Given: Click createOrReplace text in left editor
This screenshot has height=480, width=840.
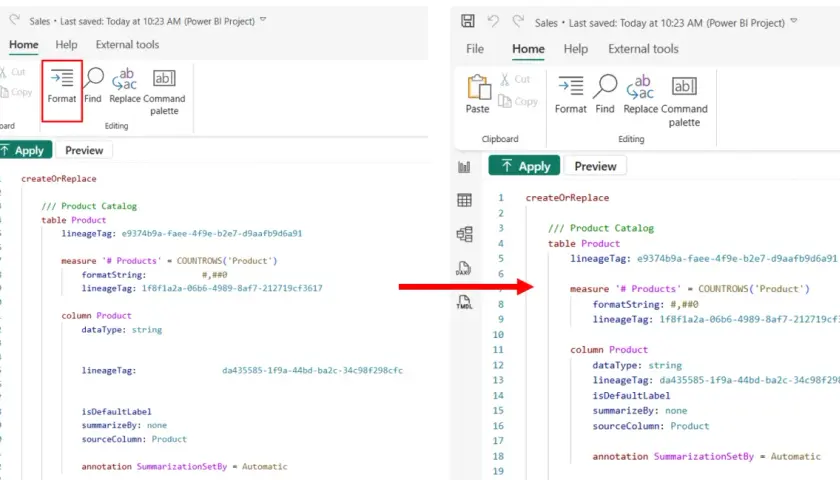Looking at the screenshot, I should pos(59,179).
